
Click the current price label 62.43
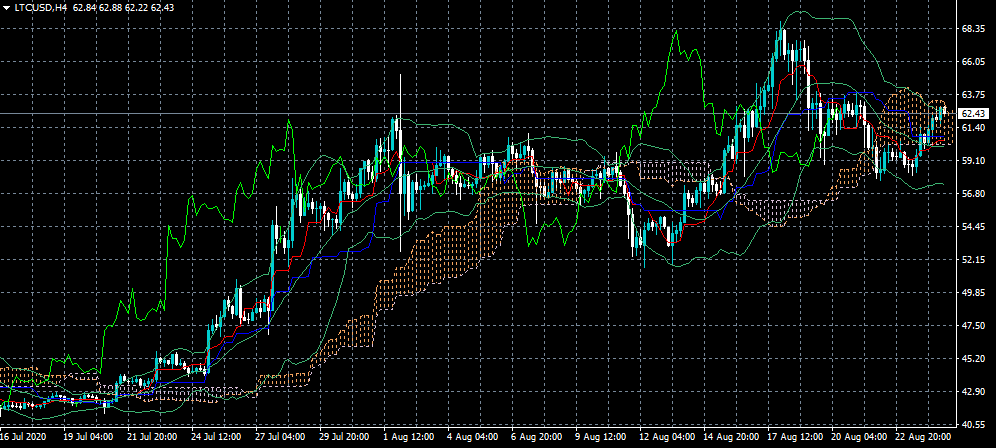972,114
